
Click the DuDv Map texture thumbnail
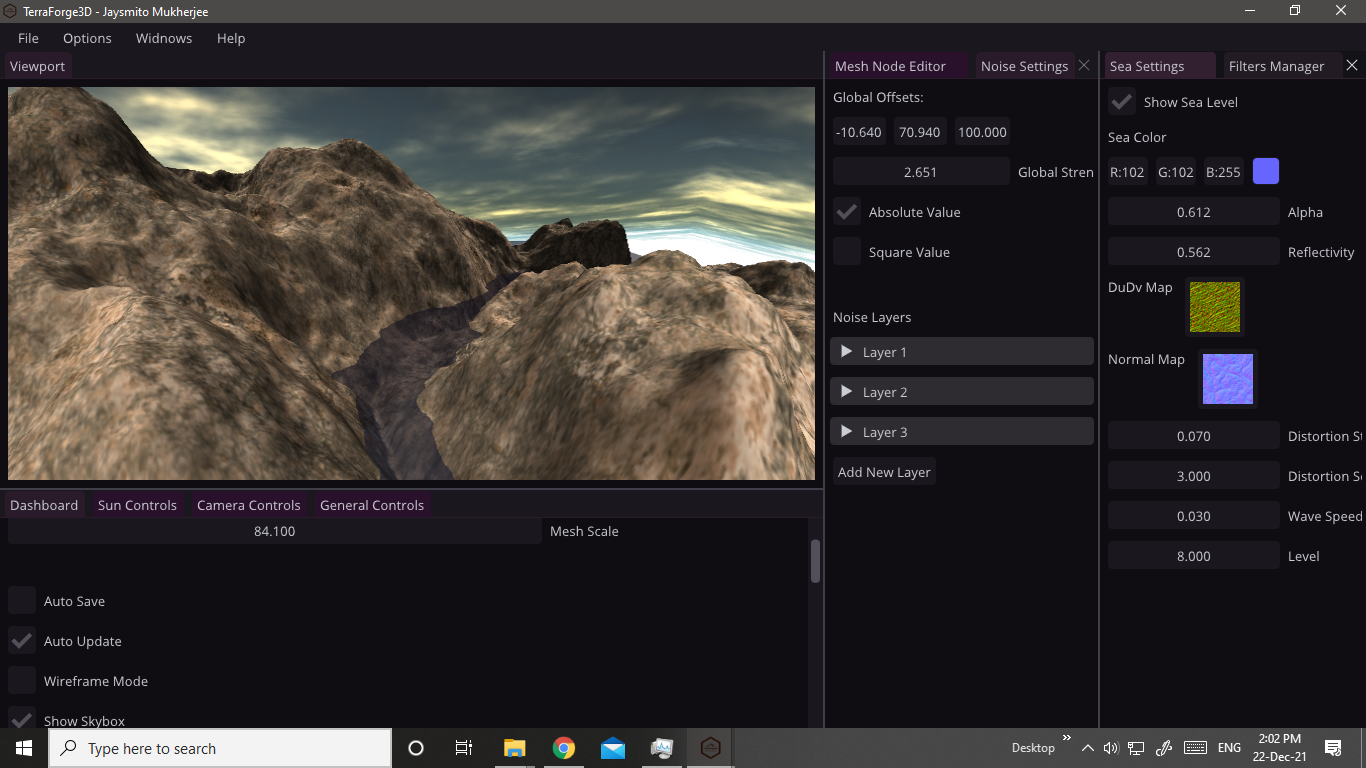pos(1215,307)
